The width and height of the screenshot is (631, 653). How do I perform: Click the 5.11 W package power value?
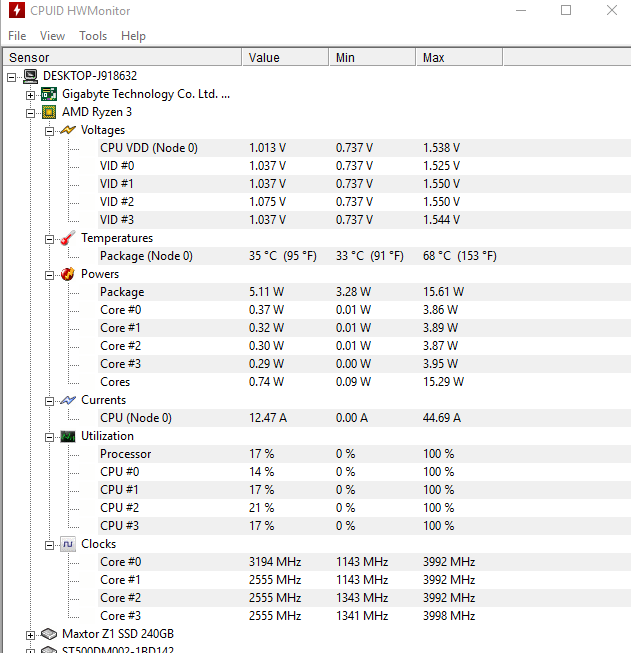266,292
